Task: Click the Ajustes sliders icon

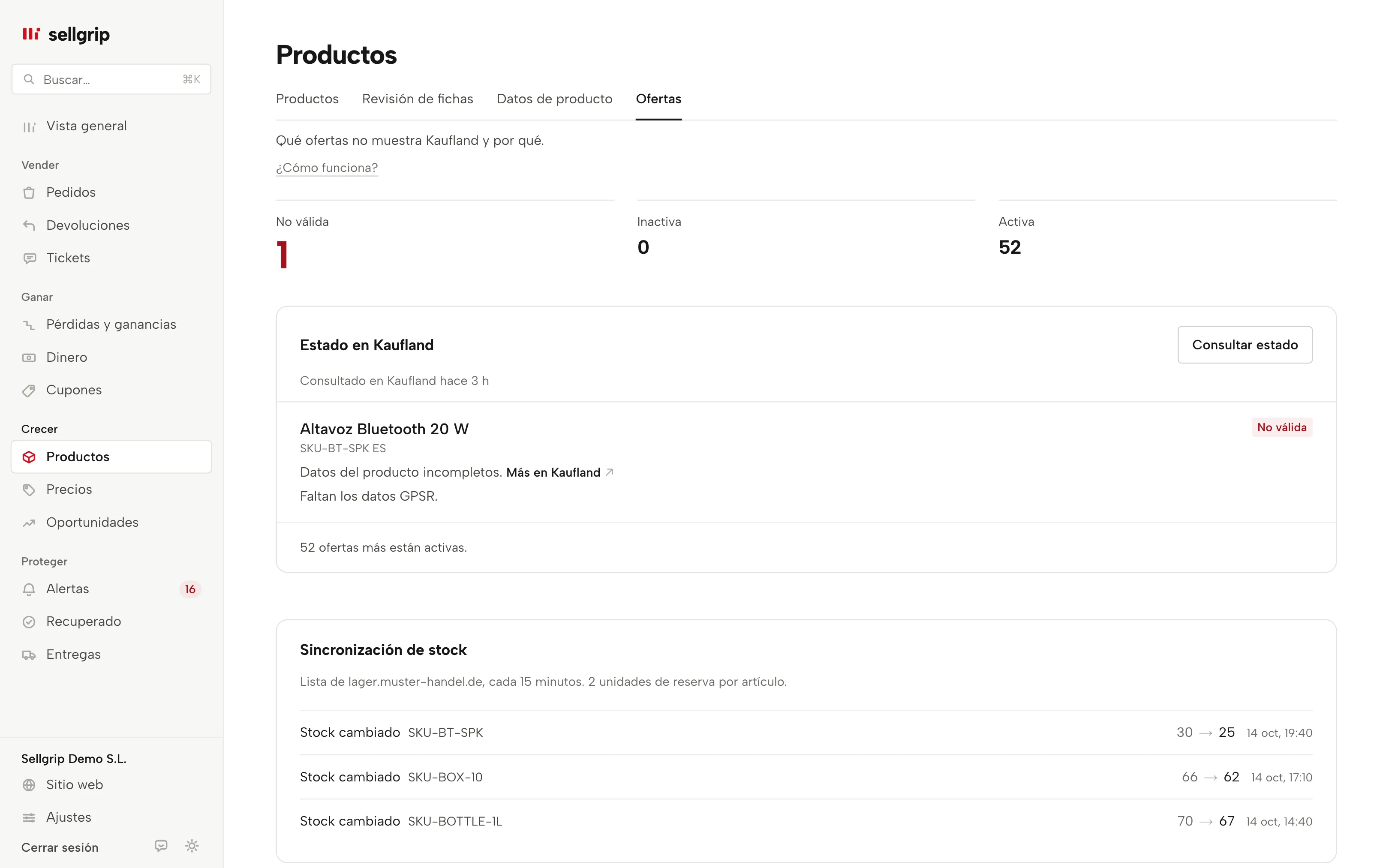Action: [x=29, y=817]
